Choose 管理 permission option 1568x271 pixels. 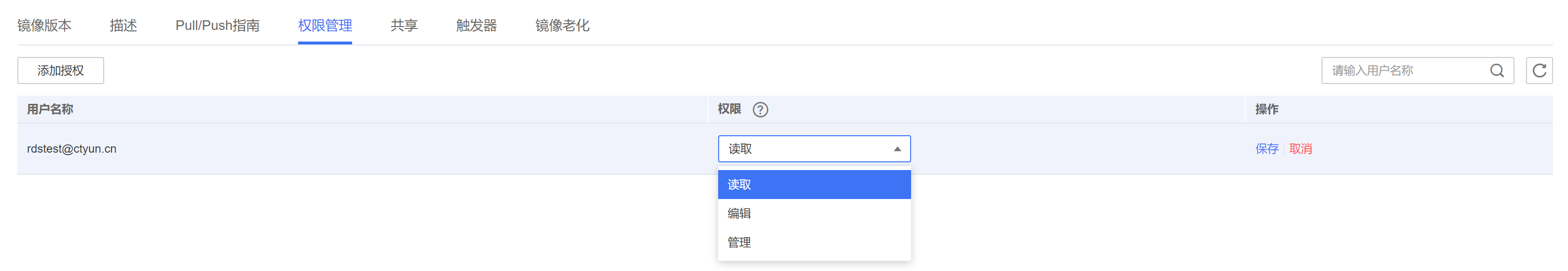click(x=814, y=242)
